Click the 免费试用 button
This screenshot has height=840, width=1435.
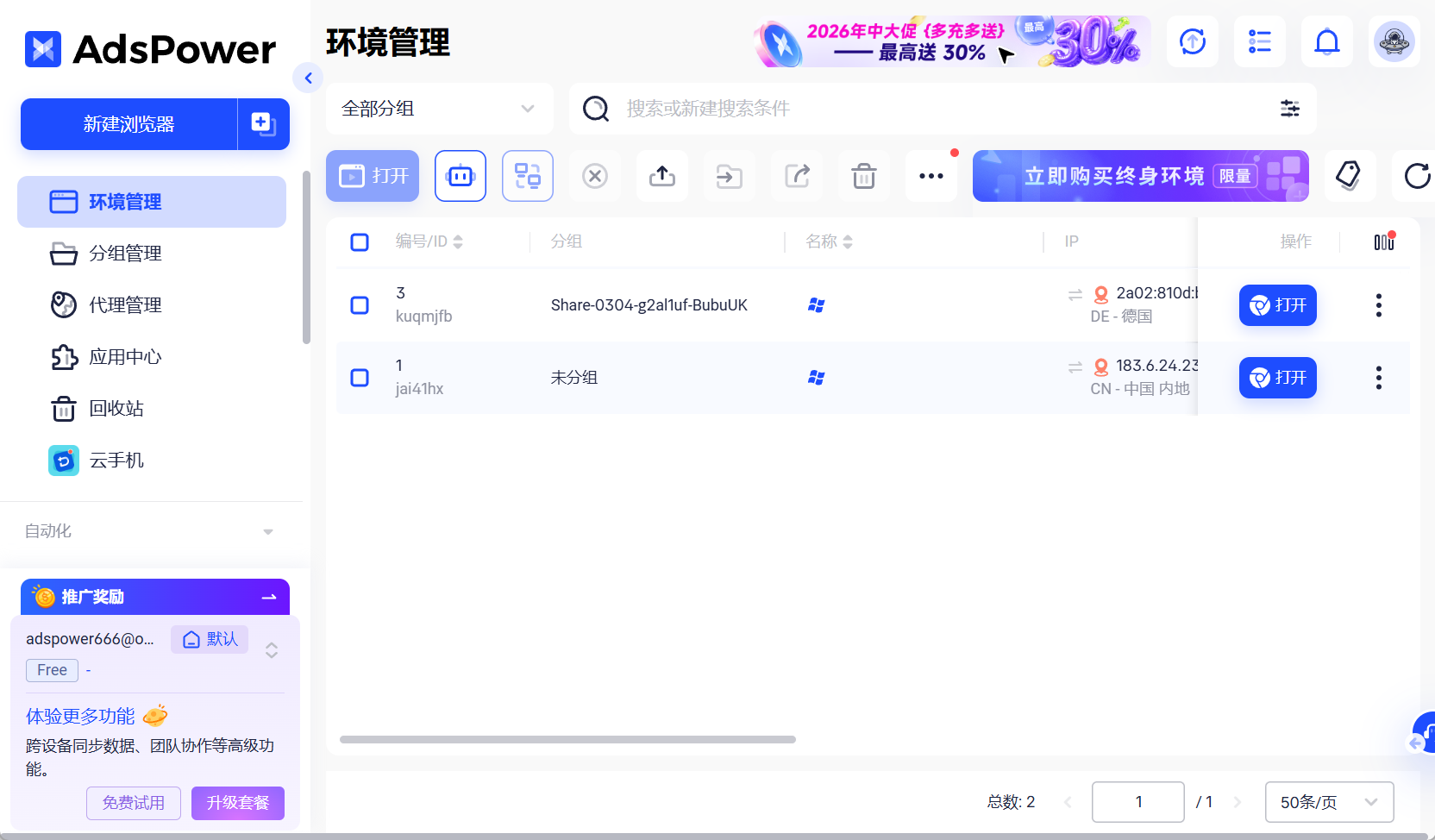(x=134, y=803)
